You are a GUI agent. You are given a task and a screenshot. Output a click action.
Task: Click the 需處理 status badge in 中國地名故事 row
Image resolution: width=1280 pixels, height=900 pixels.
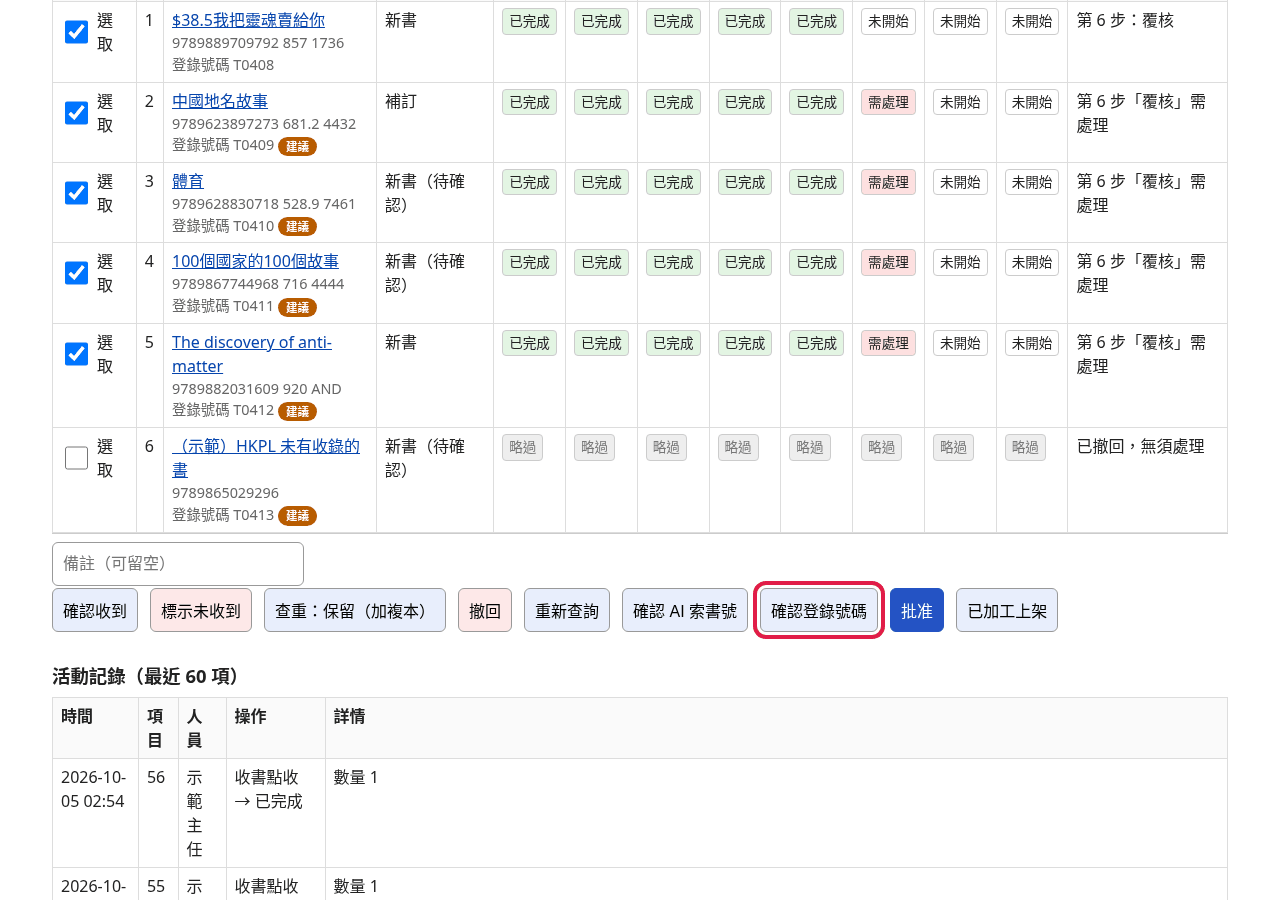tap(888, 102)
